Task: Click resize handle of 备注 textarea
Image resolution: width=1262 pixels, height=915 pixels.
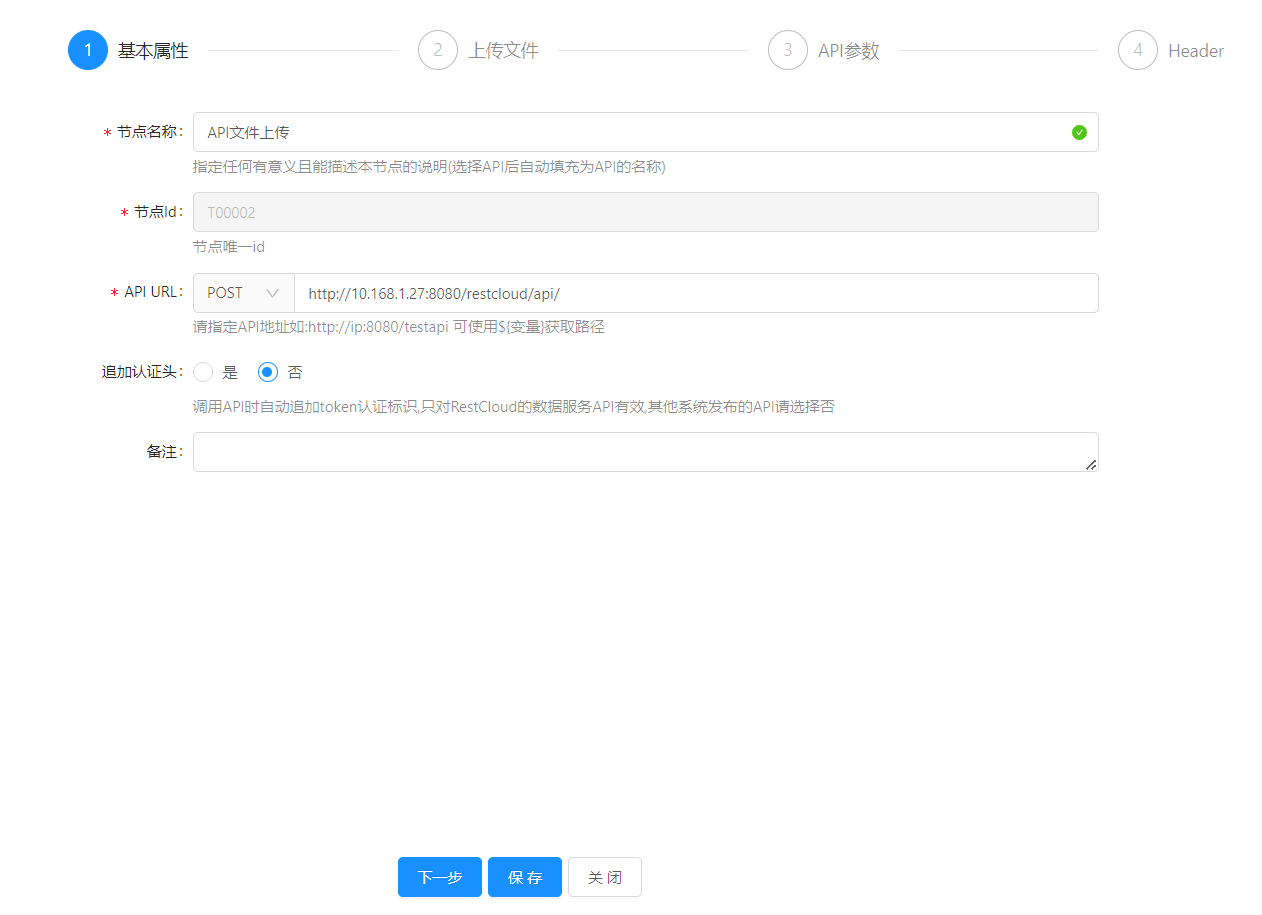Action: click(x=1091, y=464)
